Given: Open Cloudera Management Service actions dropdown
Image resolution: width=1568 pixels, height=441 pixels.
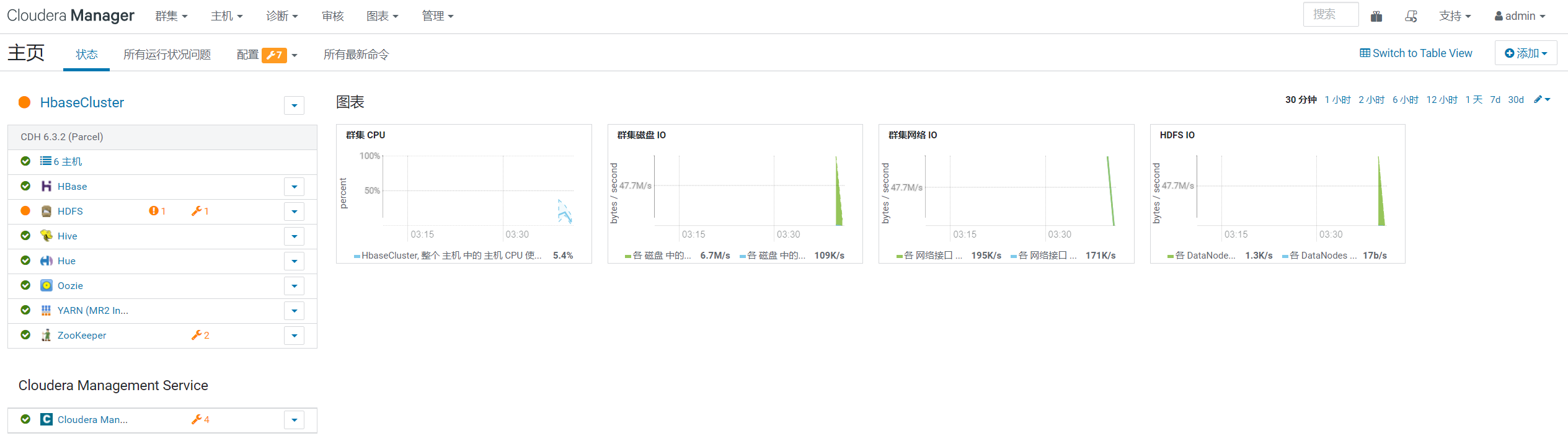Looking at the screenshot, I should 295,420.
